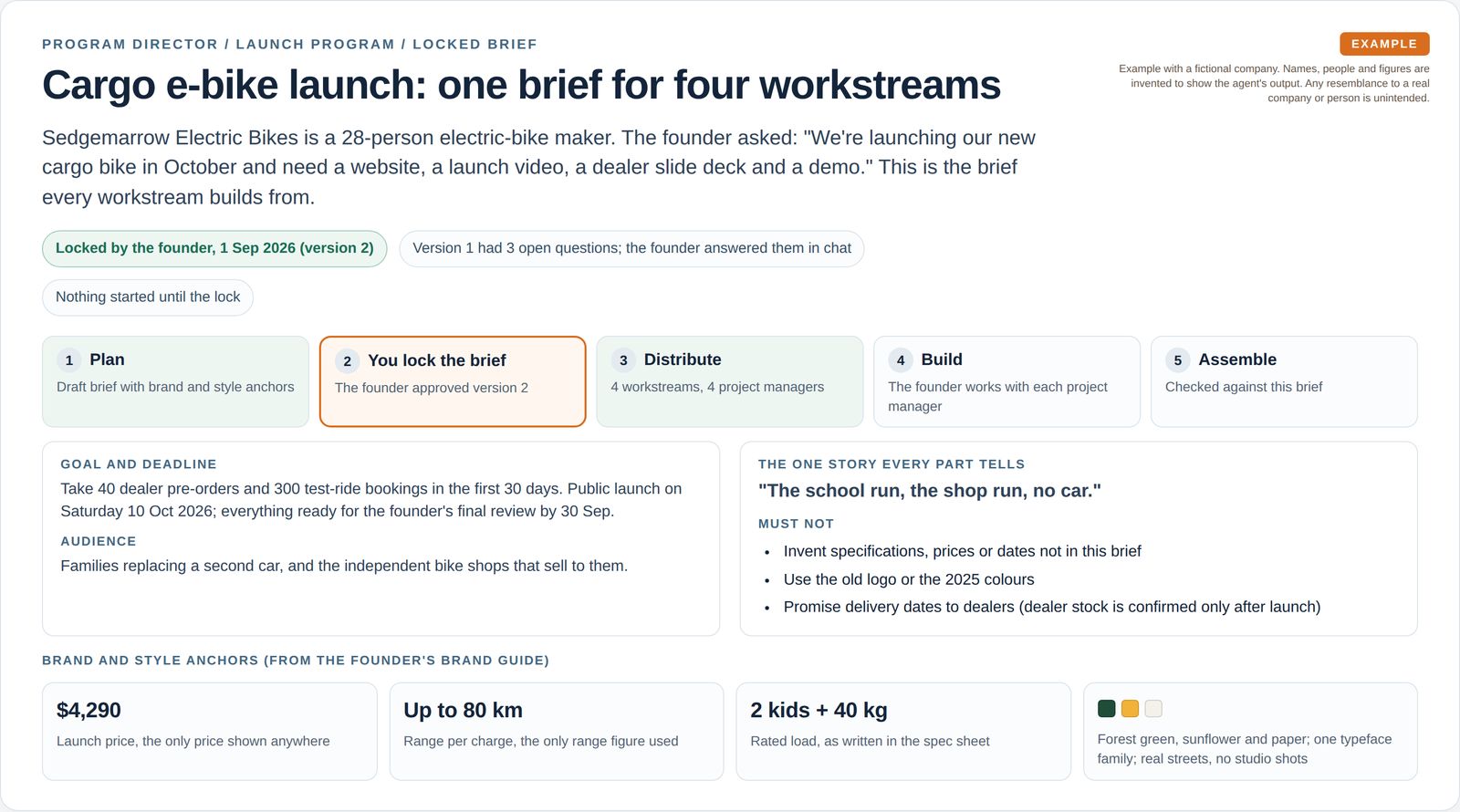The width and height of the screenshot is (1460, 812).
Task: Click the '2 kids + 40 kg' load card
Action: pos(903,732)
